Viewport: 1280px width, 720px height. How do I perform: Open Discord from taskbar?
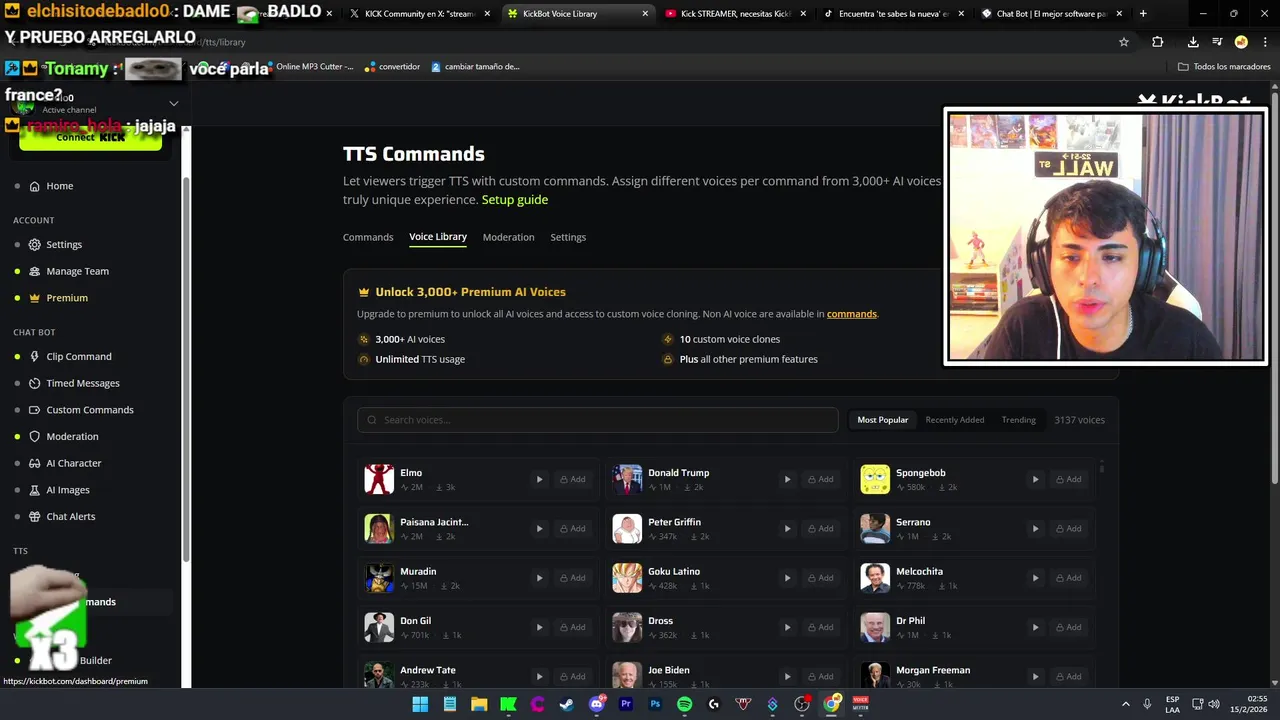(x=597, y=704)
